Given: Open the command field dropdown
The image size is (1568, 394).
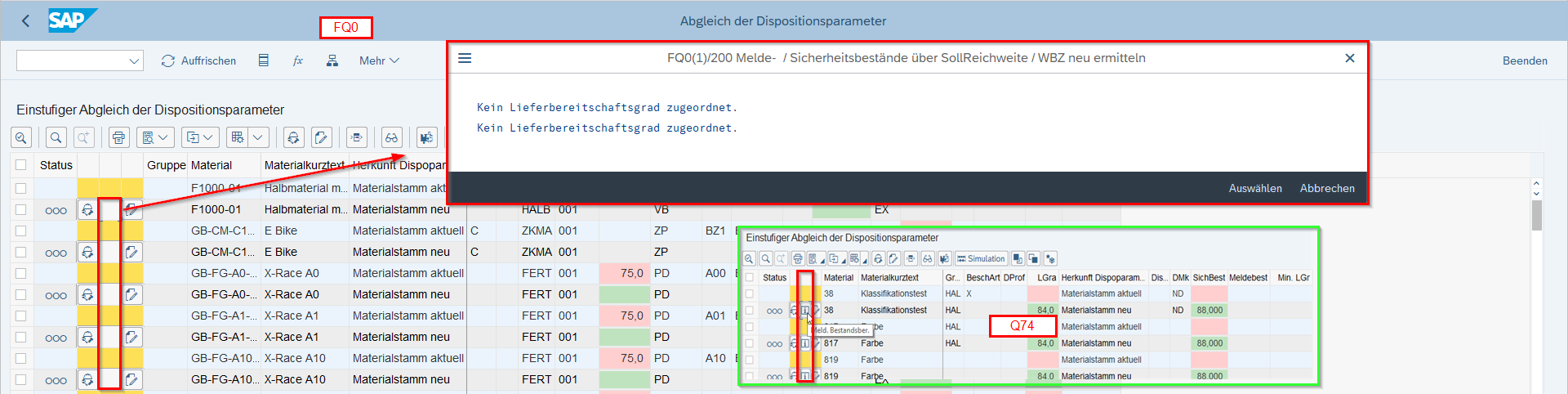Looking at the screenshot, I should [x=134, y=61].
